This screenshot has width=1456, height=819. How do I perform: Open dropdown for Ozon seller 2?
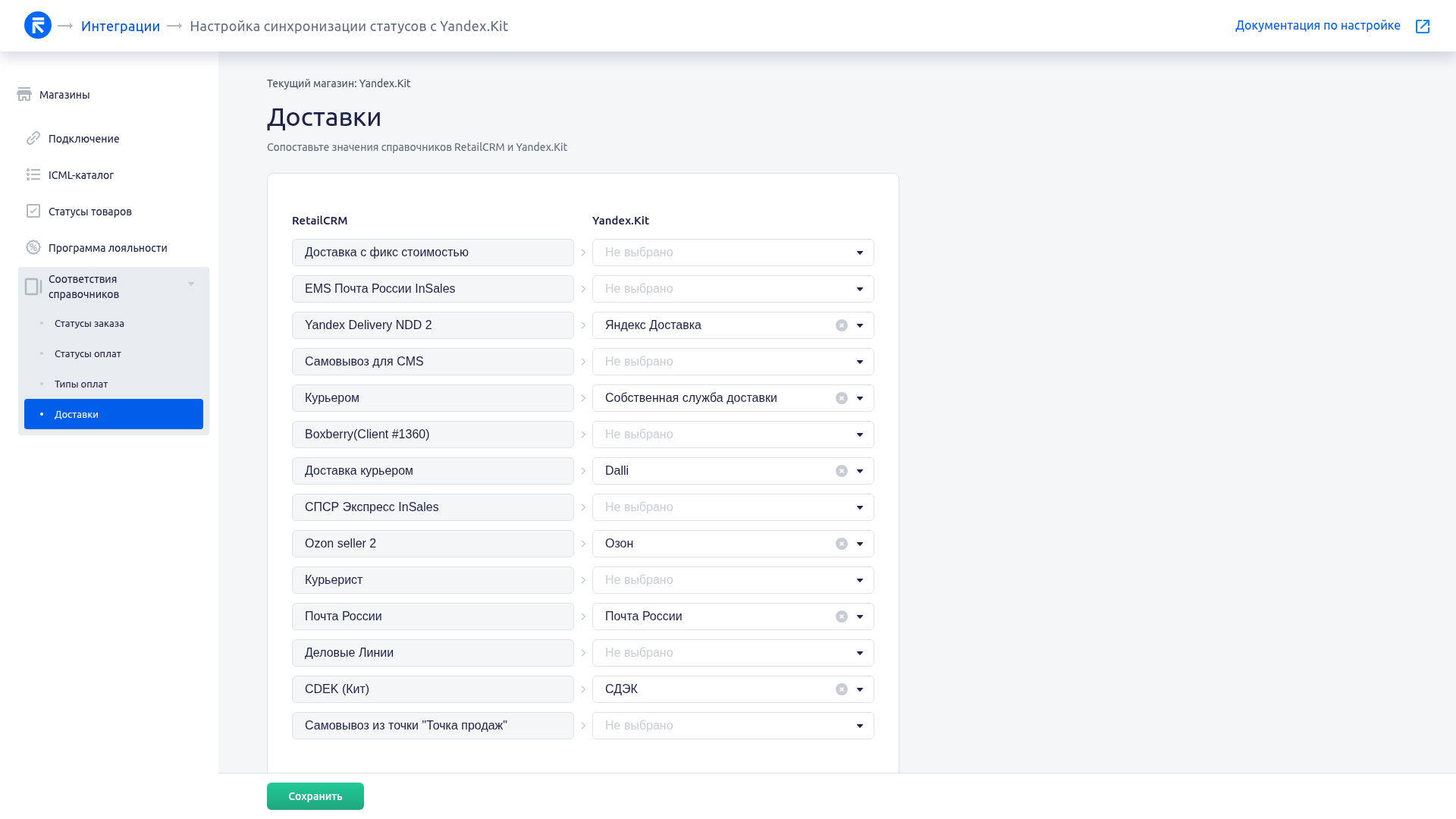point(860,544)
